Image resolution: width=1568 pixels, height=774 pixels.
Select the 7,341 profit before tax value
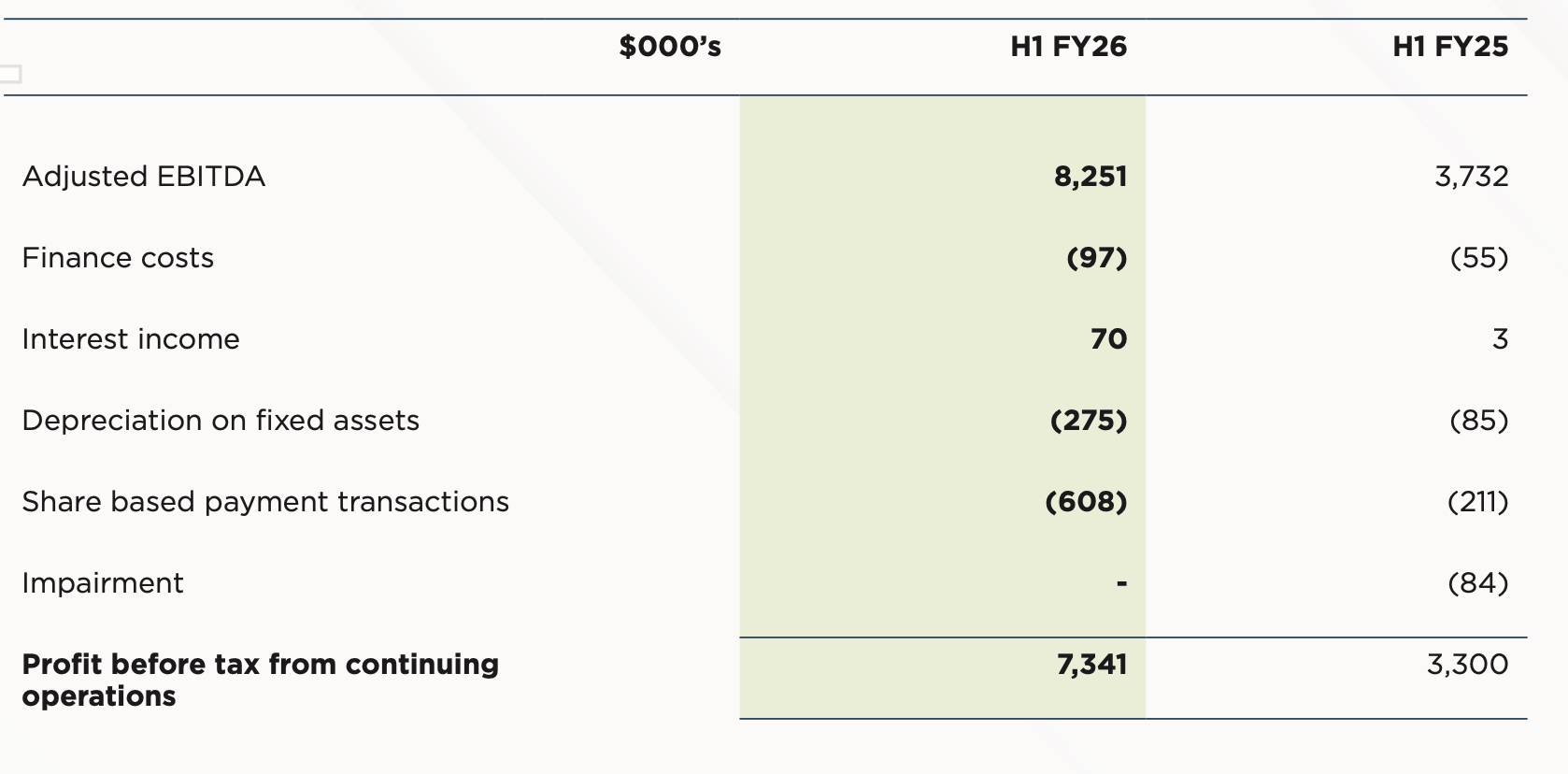point(1091,665)
